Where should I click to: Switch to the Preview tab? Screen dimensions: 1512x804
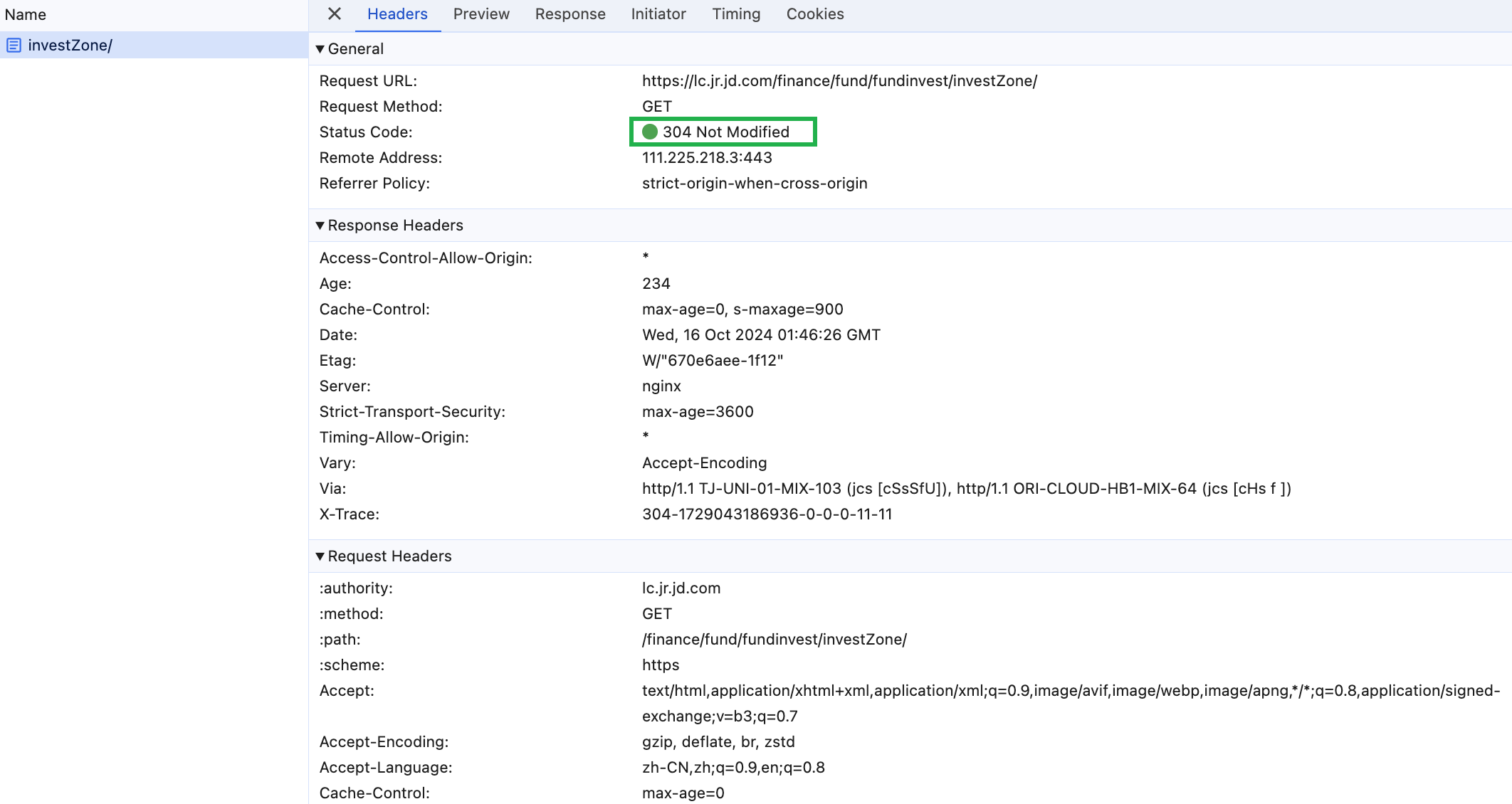tap(481, 14)
